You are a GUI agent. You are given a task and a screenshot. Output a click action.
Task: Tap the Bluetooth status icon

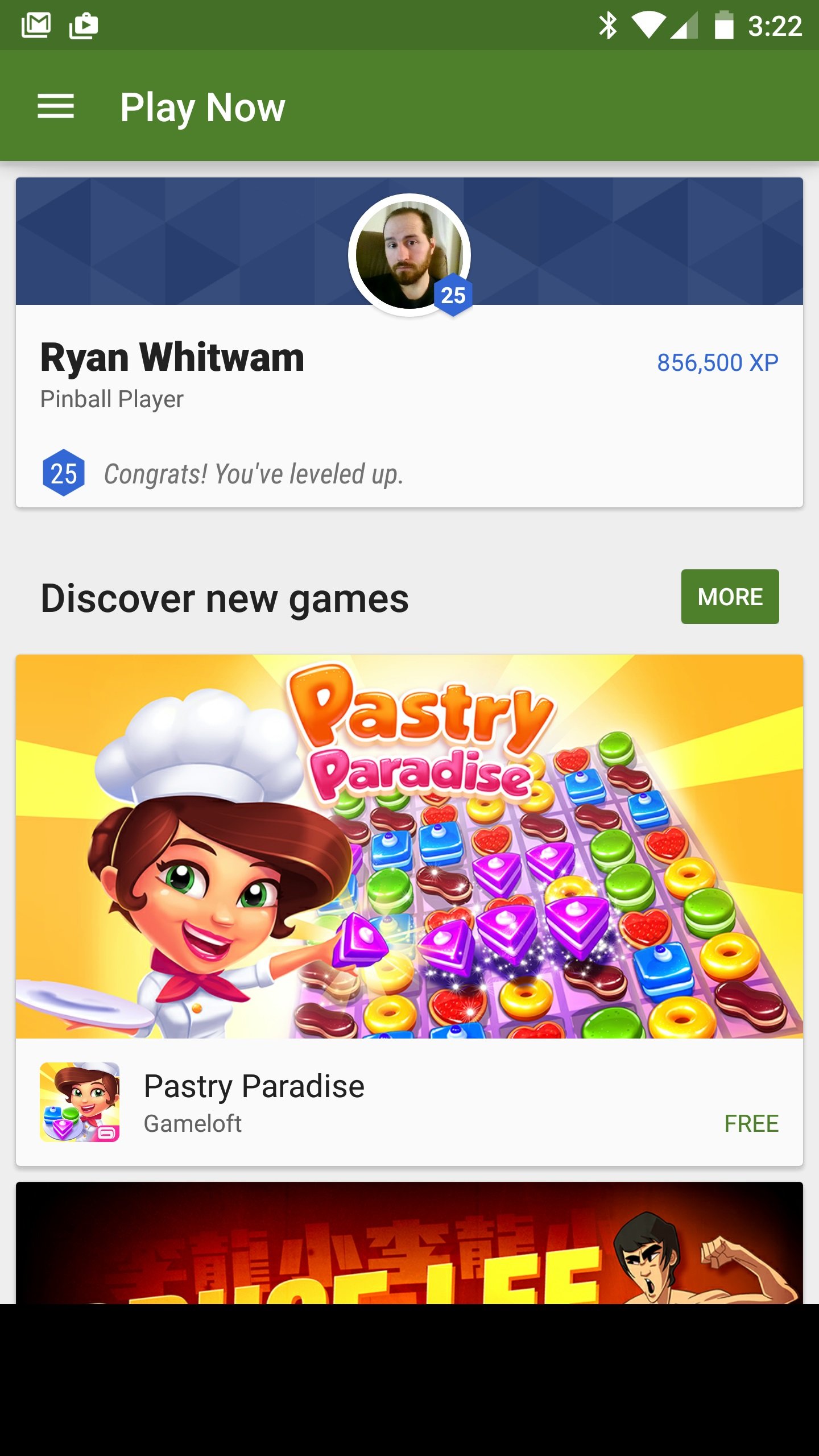pyautogui.click(x=607, y=26)
